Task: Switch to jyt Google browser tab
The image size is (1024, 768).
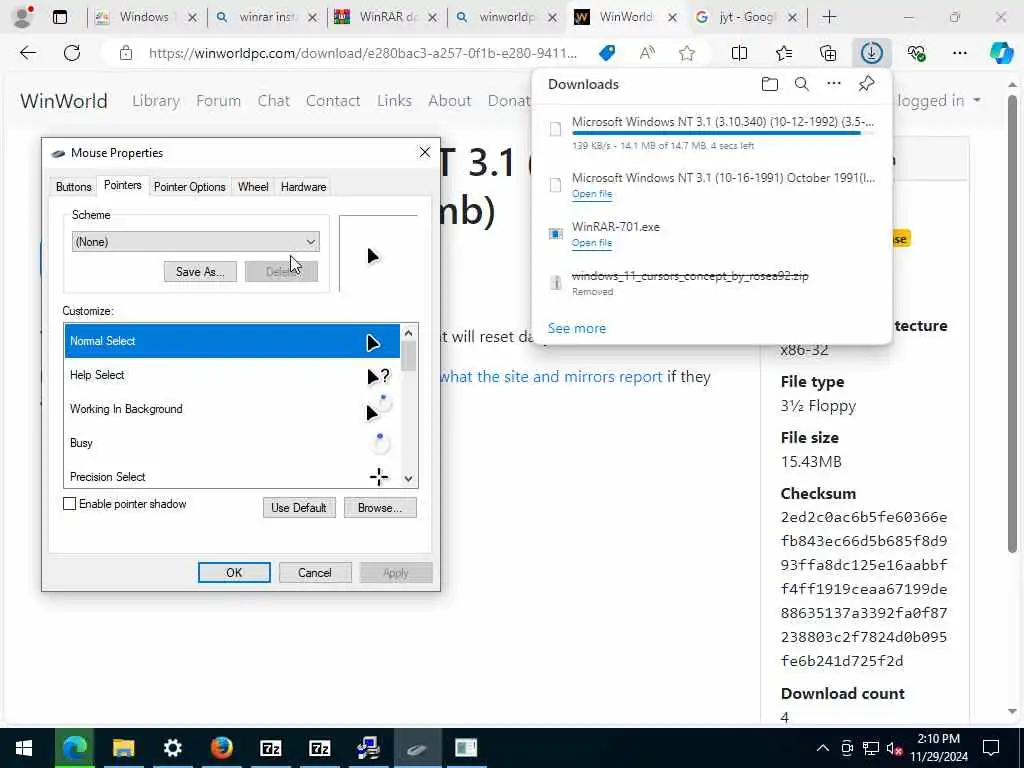Action: [x=746, y=17]
